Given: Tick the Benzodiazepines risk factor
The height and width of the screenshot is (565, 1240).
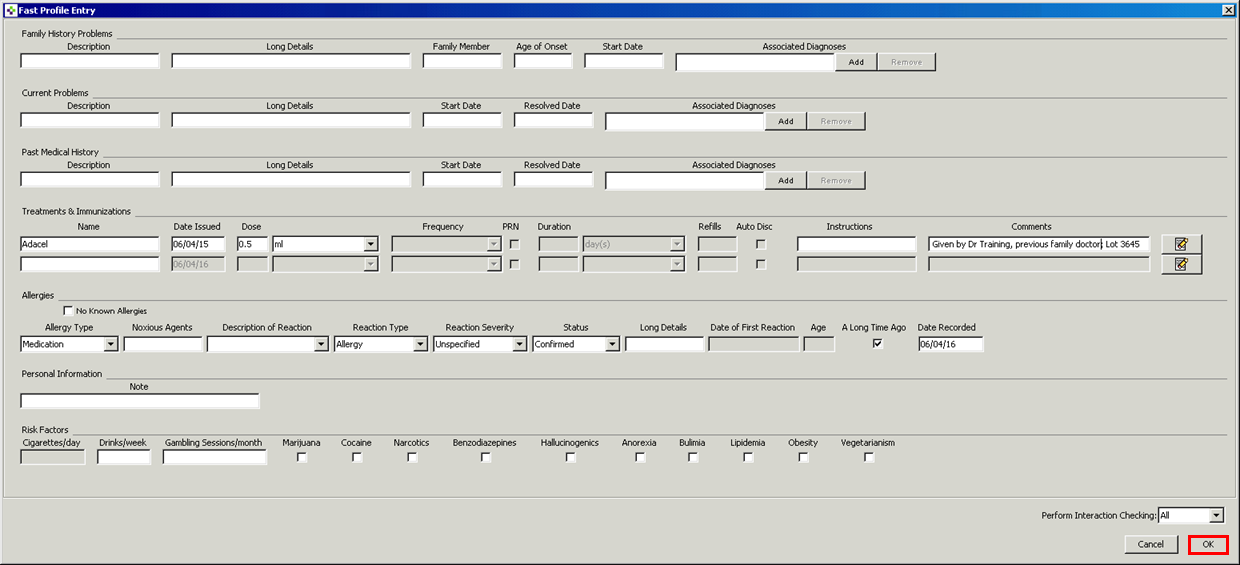Looking at the screenshot, I should click(485, 457).
